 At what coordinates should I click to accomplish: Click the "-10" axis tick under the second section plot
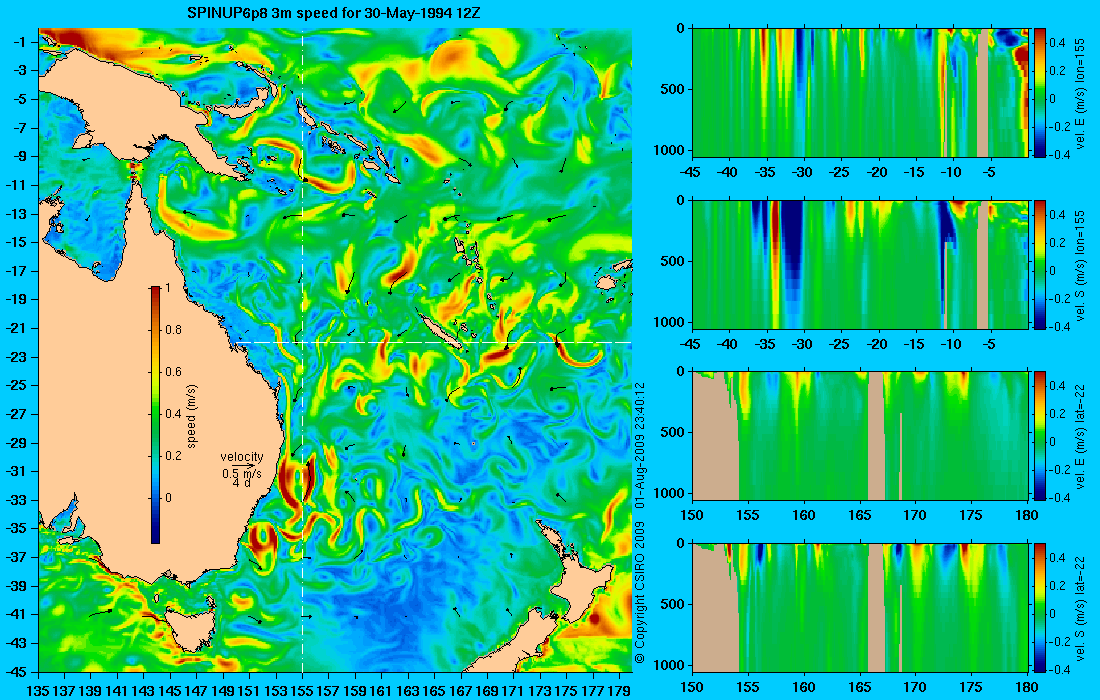pos(951,344)
